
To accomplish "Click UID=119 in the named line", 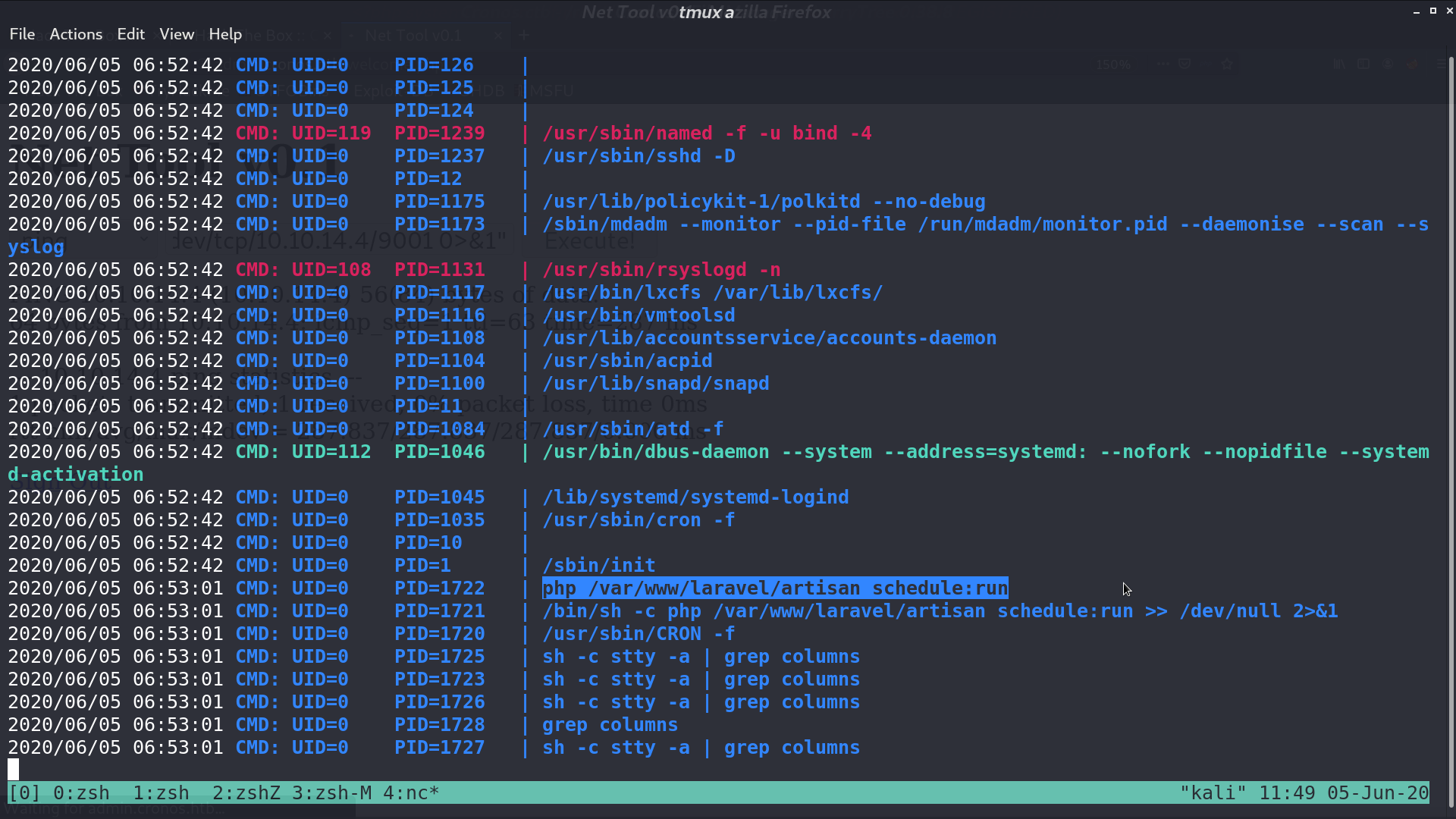I will click(x=331, y=133).
